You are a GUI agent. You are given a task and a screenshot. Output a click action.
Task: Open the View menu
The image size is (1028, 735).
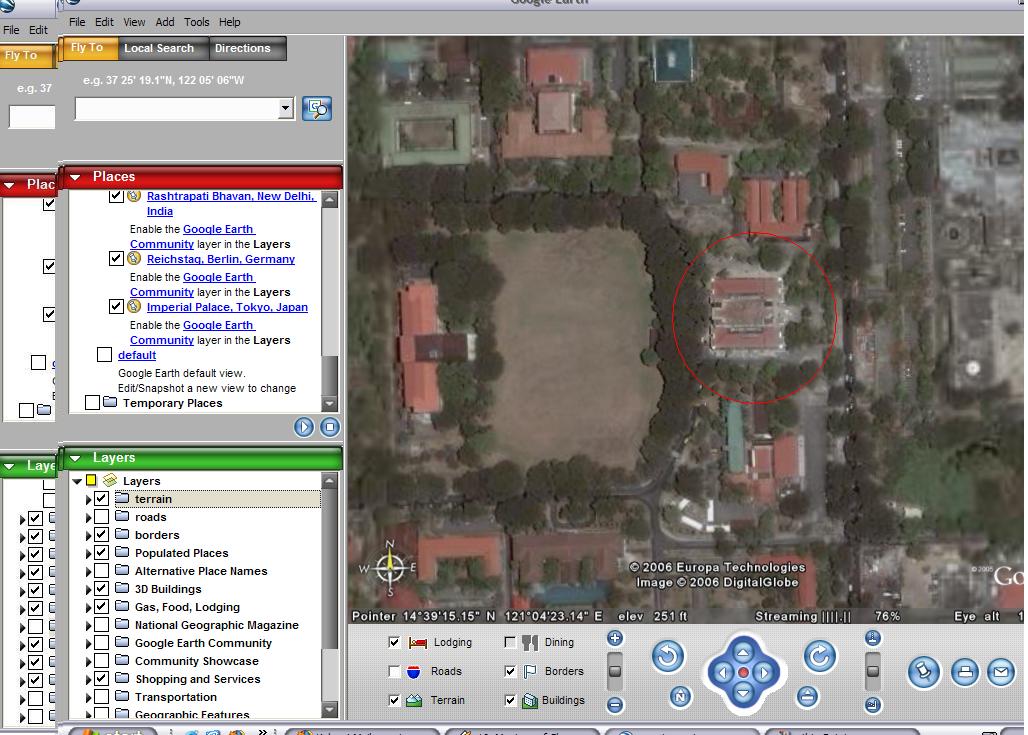(x=134, y=22)
